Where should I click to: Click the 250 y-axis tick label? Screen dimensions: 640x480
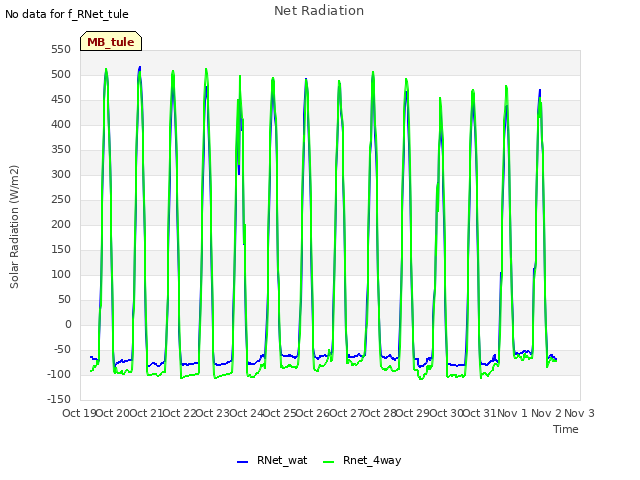61,200
